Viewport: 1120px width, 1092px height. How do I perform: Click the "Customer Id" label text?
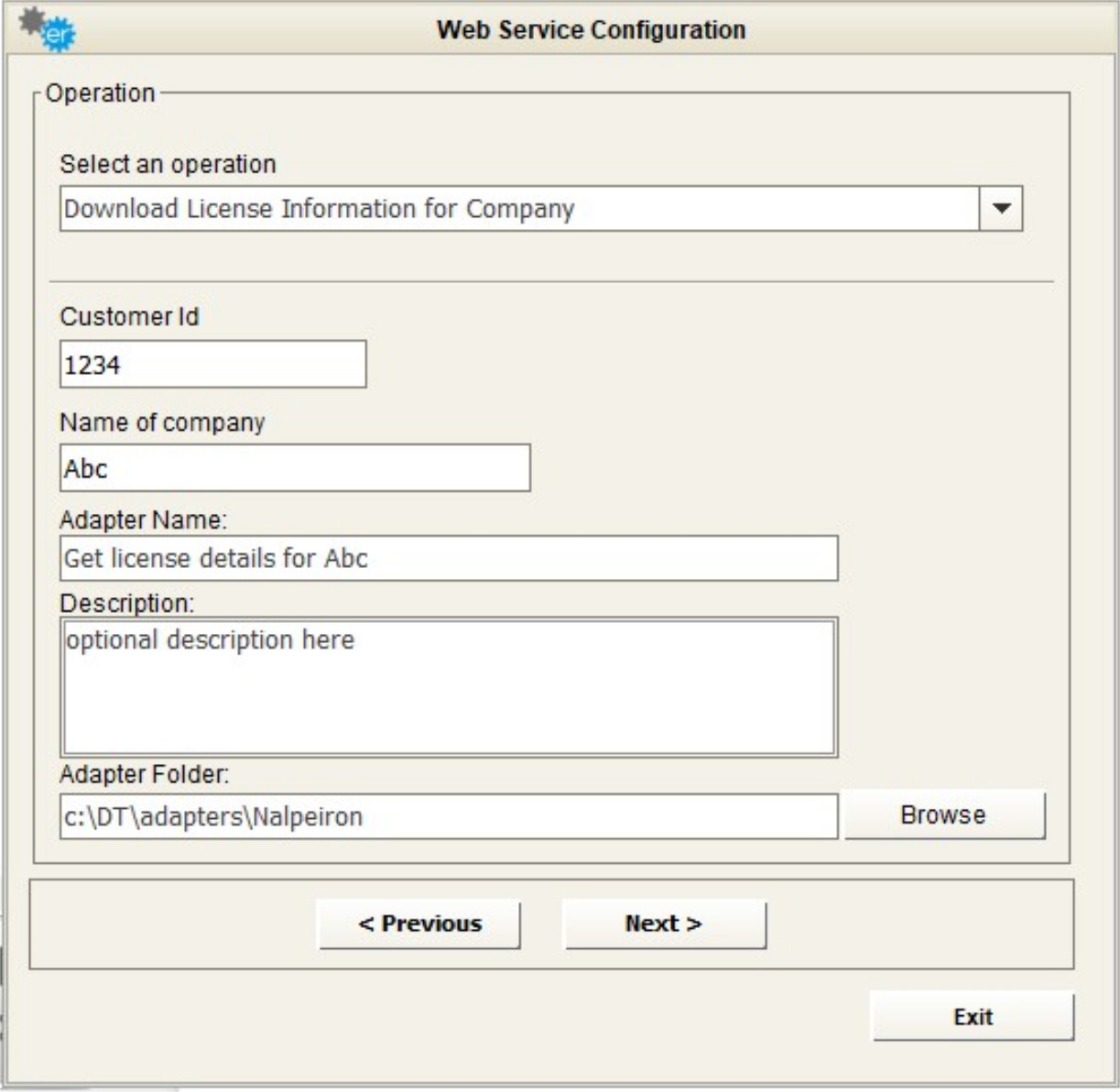pos(129,317)
